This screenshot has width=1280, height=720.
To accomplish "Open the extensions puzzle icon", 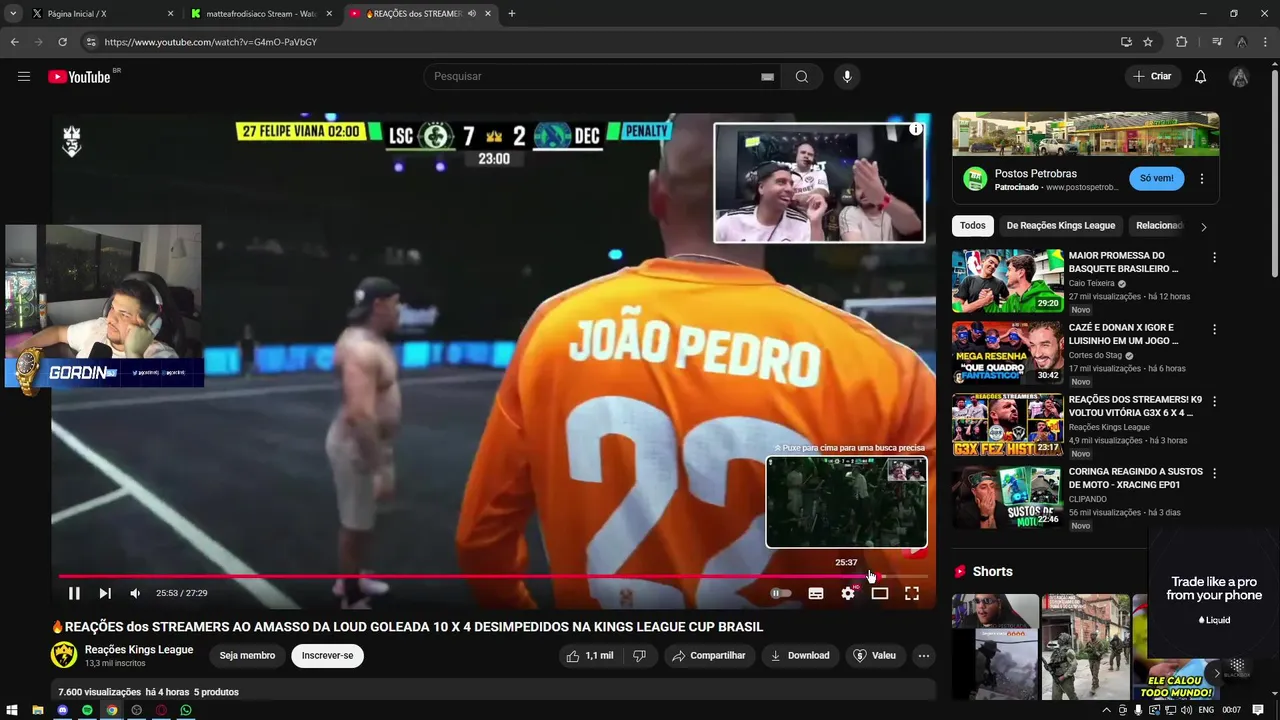I will click(1182, 42).
